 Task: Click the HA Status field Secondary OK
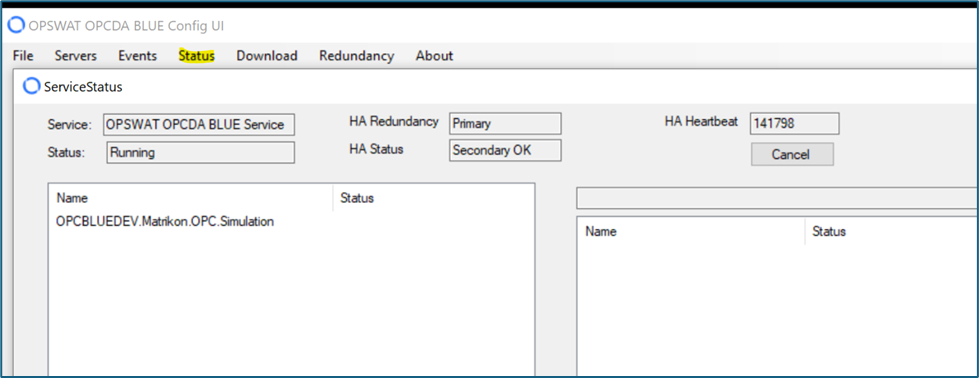(x=505, y=151)
